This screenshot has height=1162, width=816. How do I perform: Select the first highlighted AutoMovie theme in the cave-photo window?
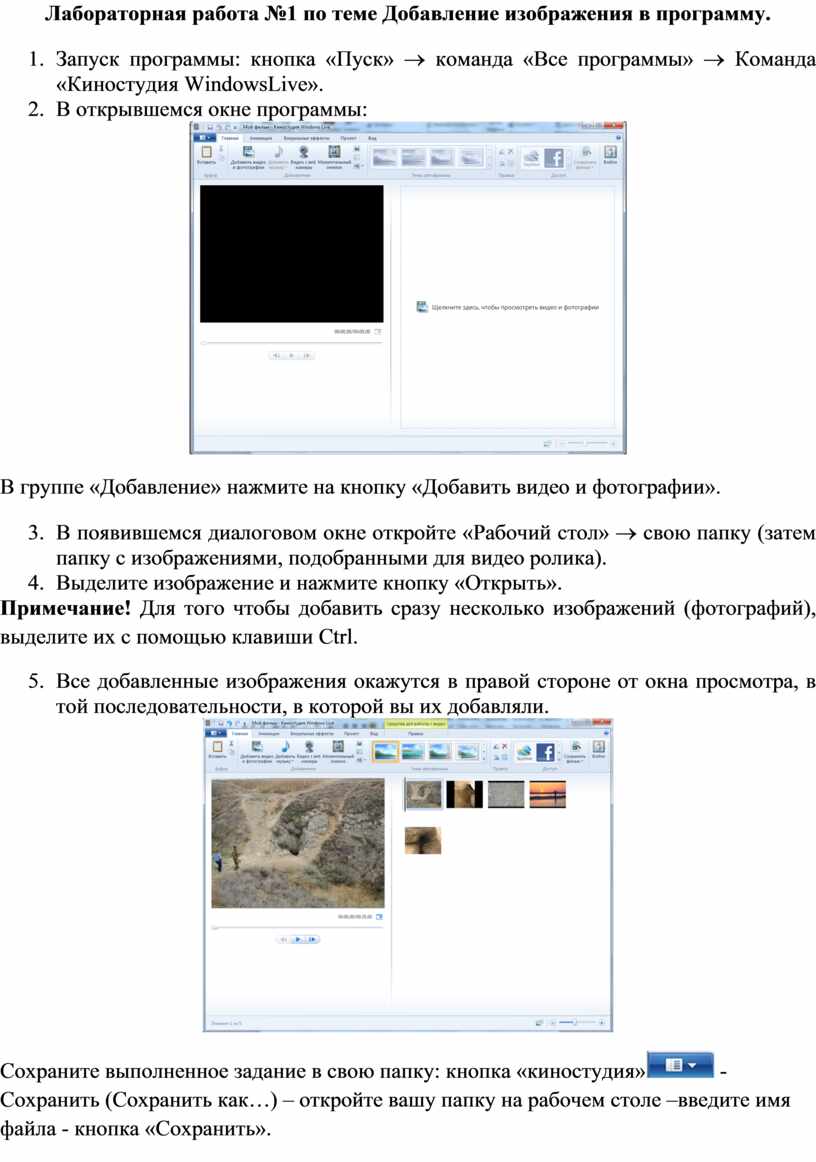(x=385, y=751)
